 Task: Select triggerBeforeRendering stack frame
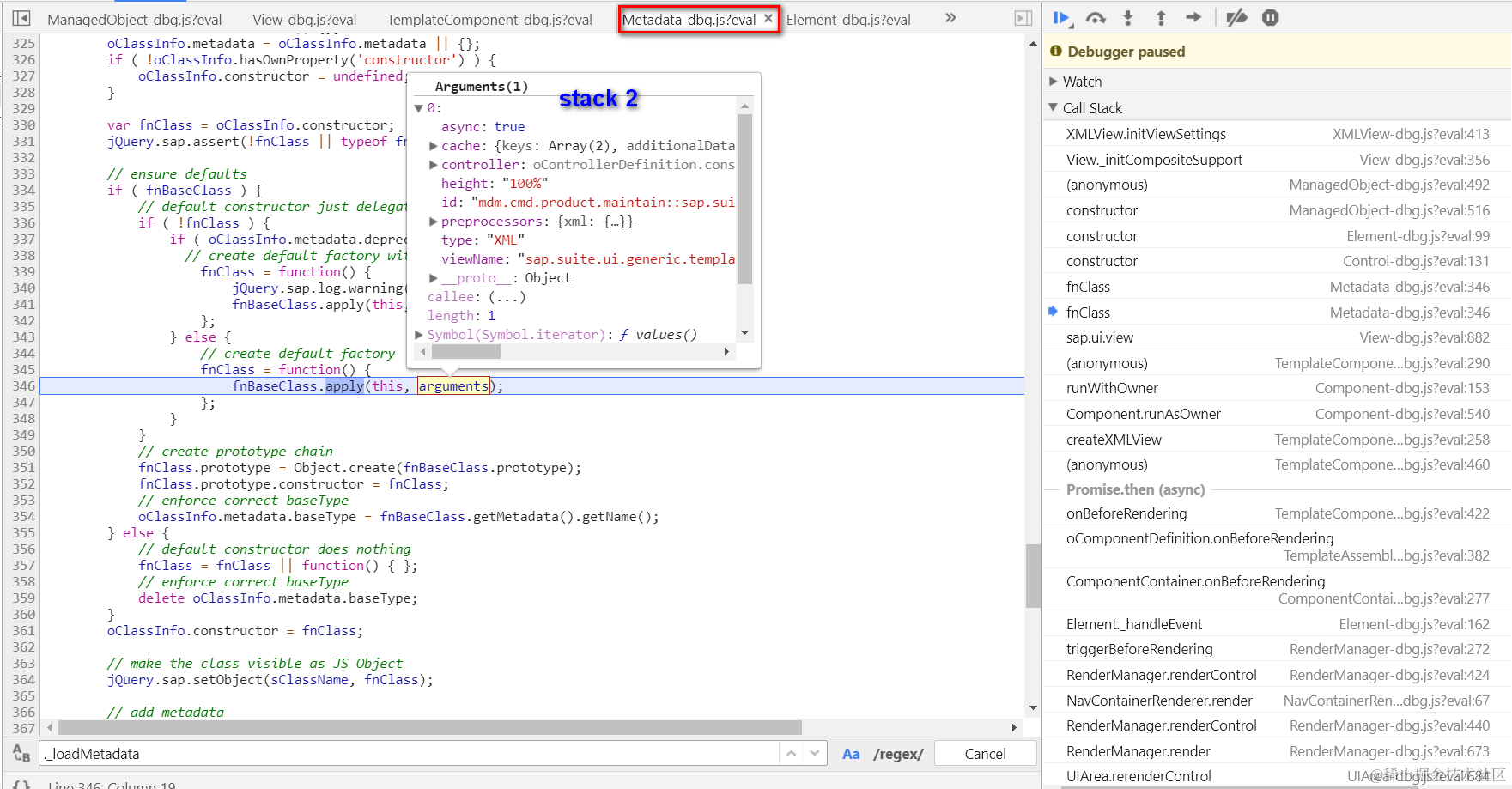click(1277, 649)
